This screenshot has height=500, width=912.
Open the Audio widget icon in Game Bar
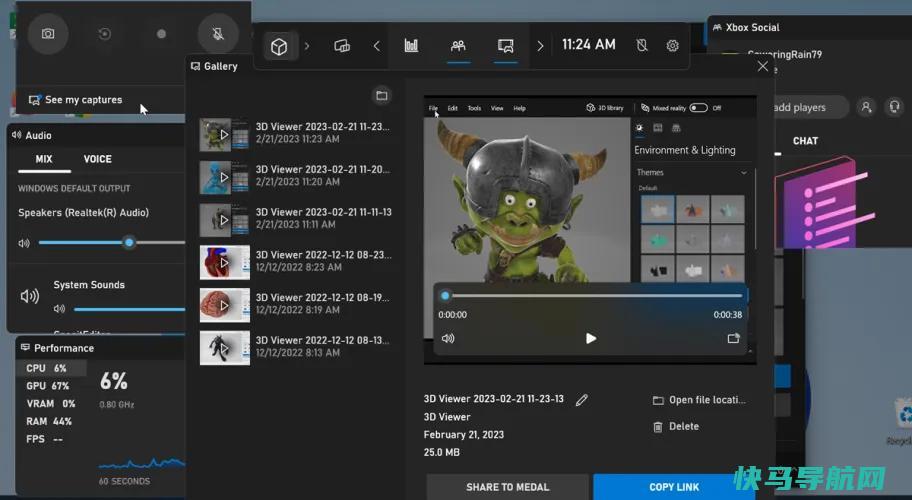tap(342, 46)
